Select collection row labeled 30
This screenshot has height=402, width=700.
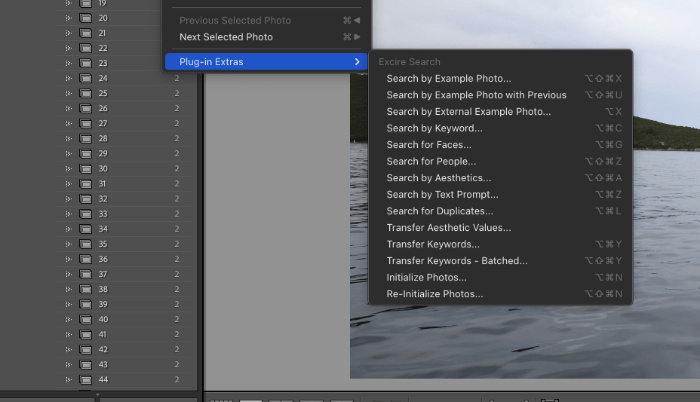(x=124, y=168)
